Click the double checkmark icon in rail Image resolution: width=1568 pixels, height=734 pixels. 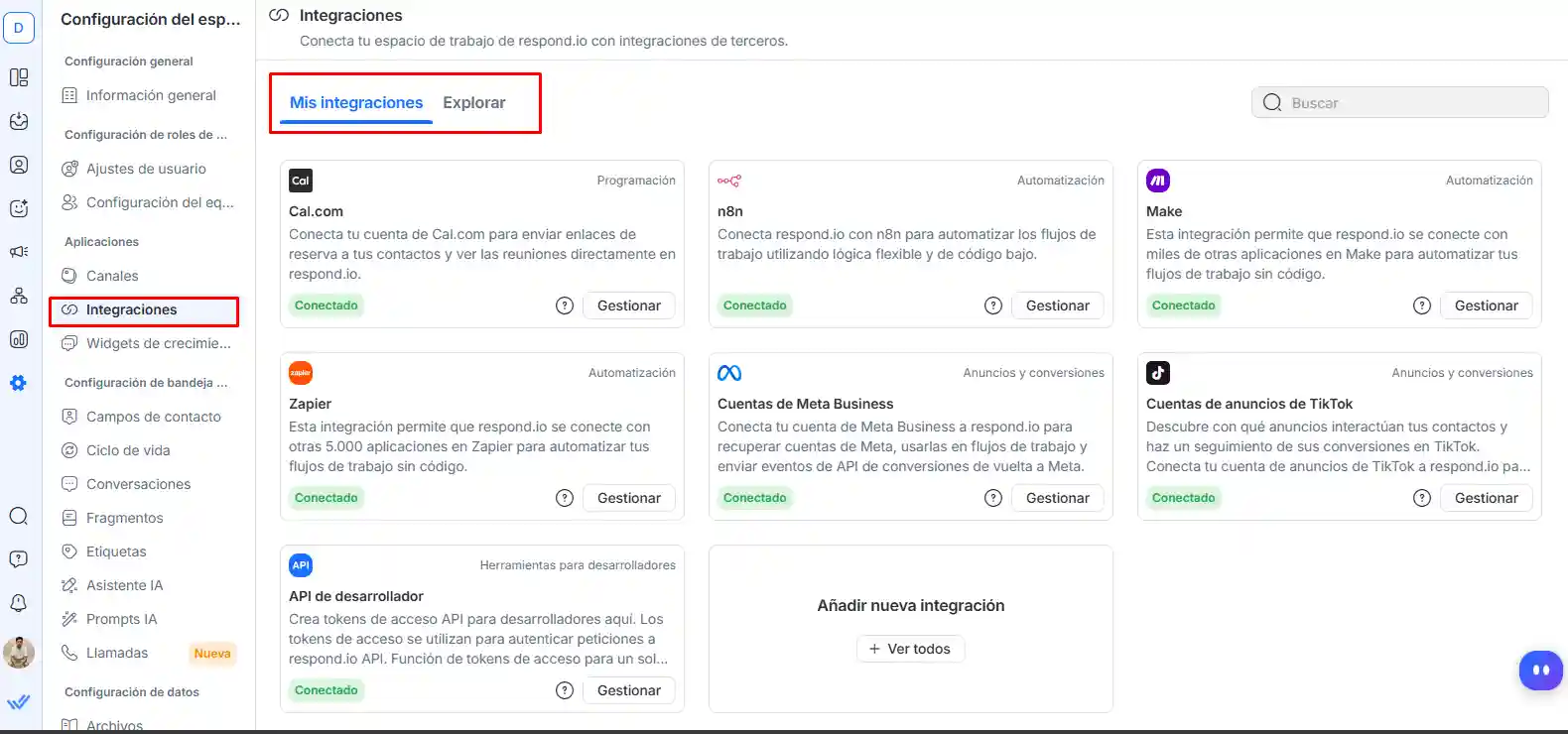pos(19,702)
